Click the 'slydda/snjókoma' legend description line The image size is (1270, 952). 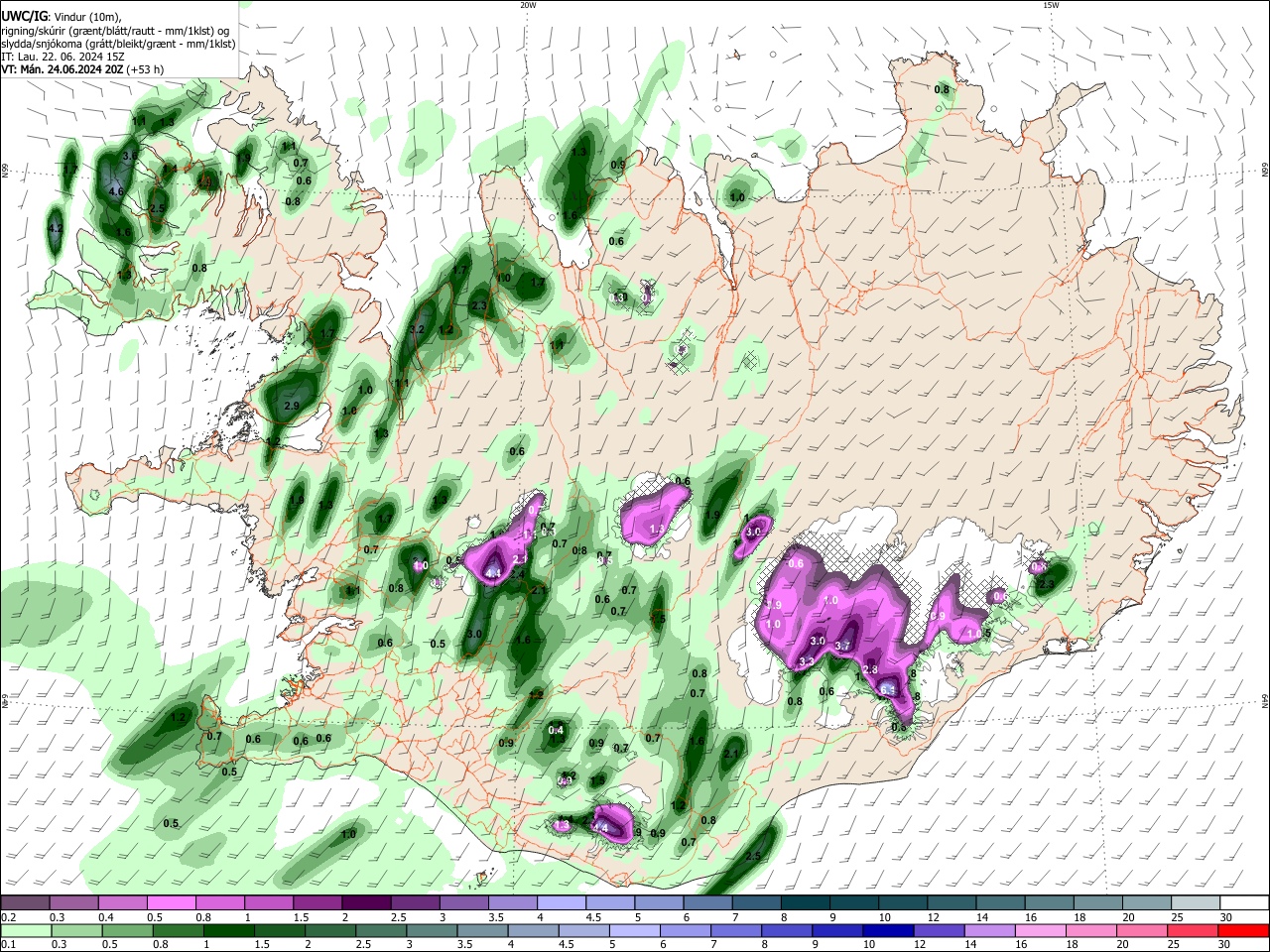(118, 44)
